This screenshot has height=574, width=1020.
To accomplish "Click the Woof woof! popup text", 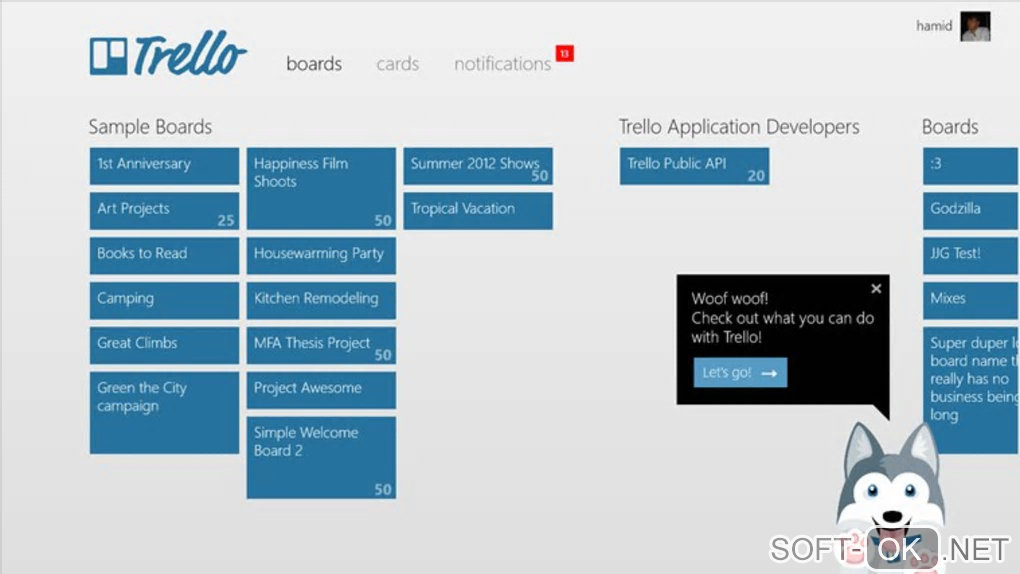I will [783, 318].
